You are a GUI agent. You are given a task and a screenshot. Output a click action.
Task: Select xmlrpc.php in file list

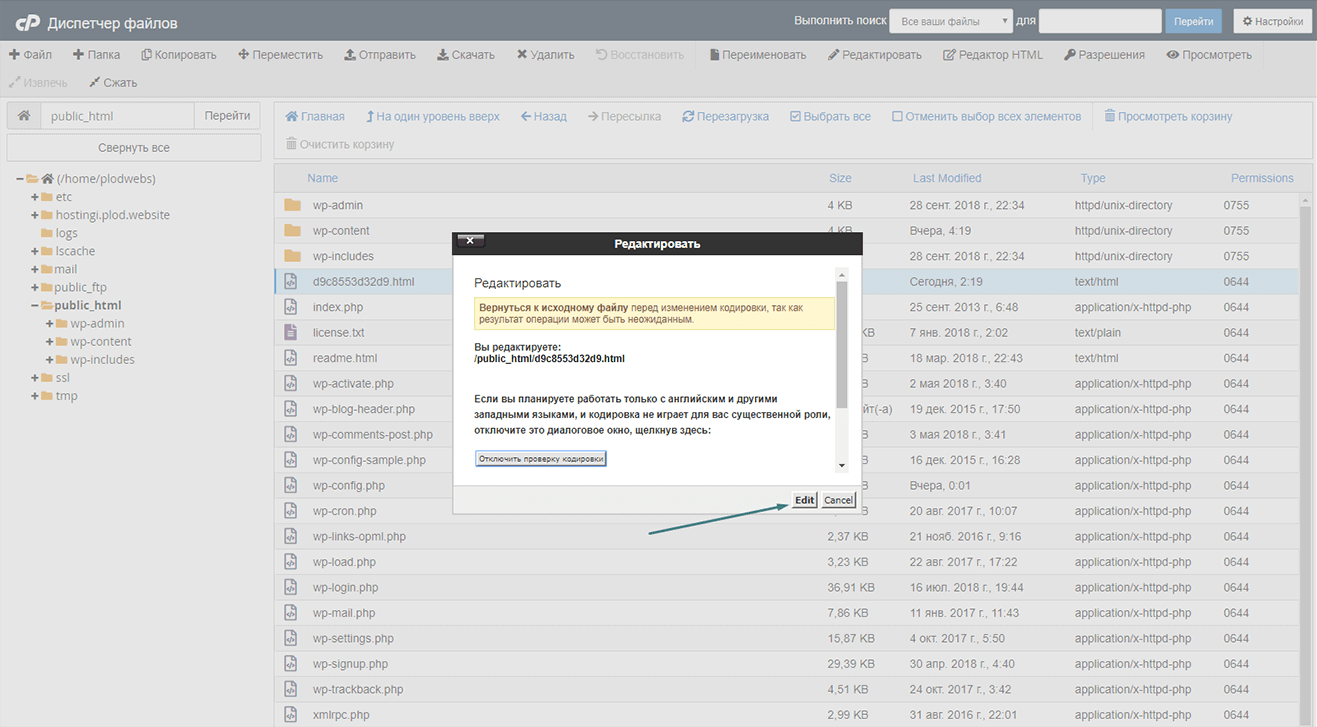tap(341, 715)
